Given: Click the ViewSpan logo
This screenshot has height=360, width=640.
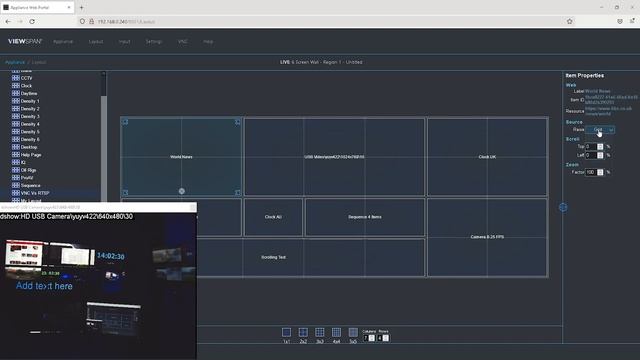Looking at the screenshot, I should (x=25, y=41).
